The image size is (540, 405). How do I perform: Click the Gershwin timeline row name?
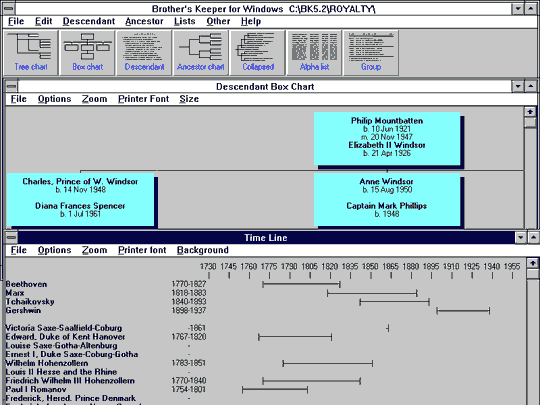coord(23,311)
